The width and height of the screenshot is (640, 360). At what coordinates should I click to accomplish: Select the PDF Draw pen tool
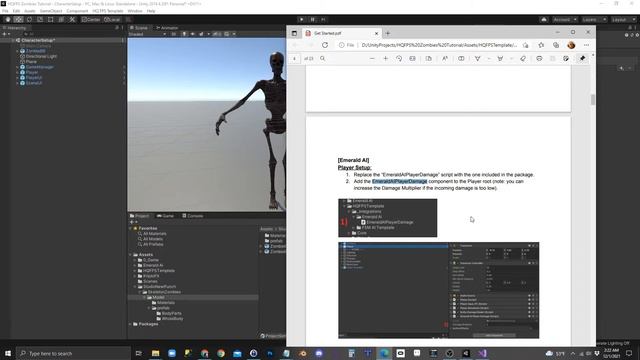[477, 58]
